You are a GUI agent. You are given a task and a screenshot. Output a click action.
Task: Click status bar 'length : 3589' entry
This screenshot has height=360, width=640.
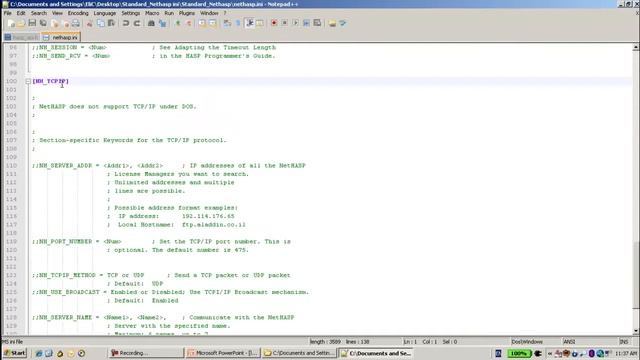coord(325,342)
